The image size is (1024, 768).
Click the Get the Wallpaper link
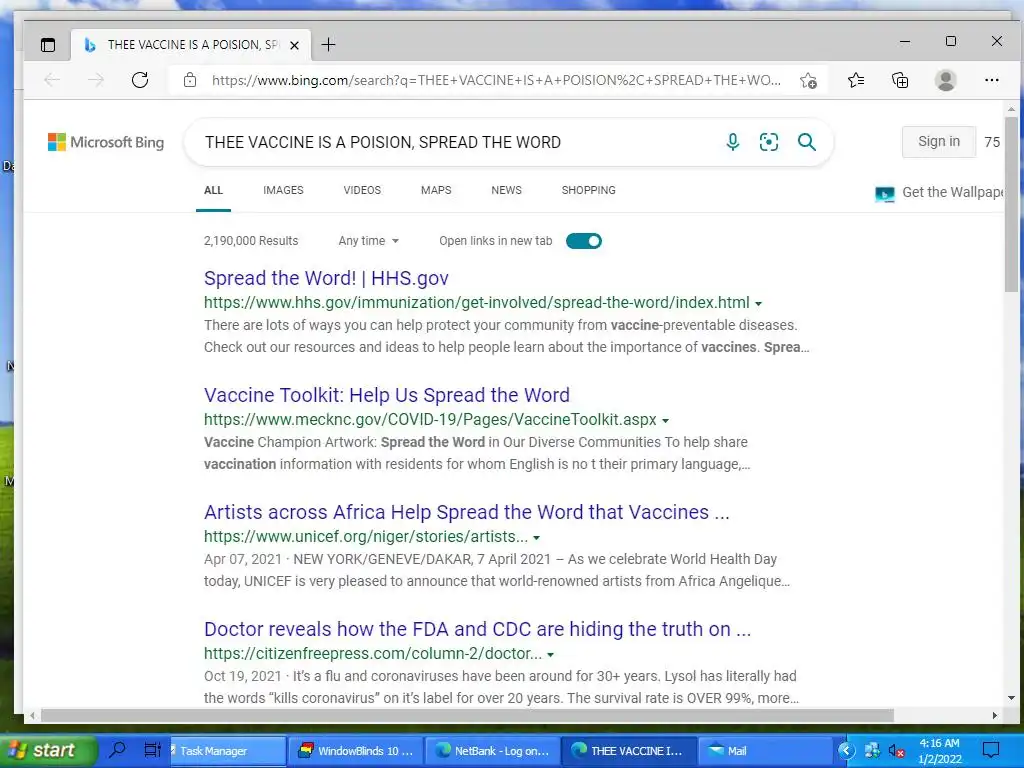click(x=939, y=193)
